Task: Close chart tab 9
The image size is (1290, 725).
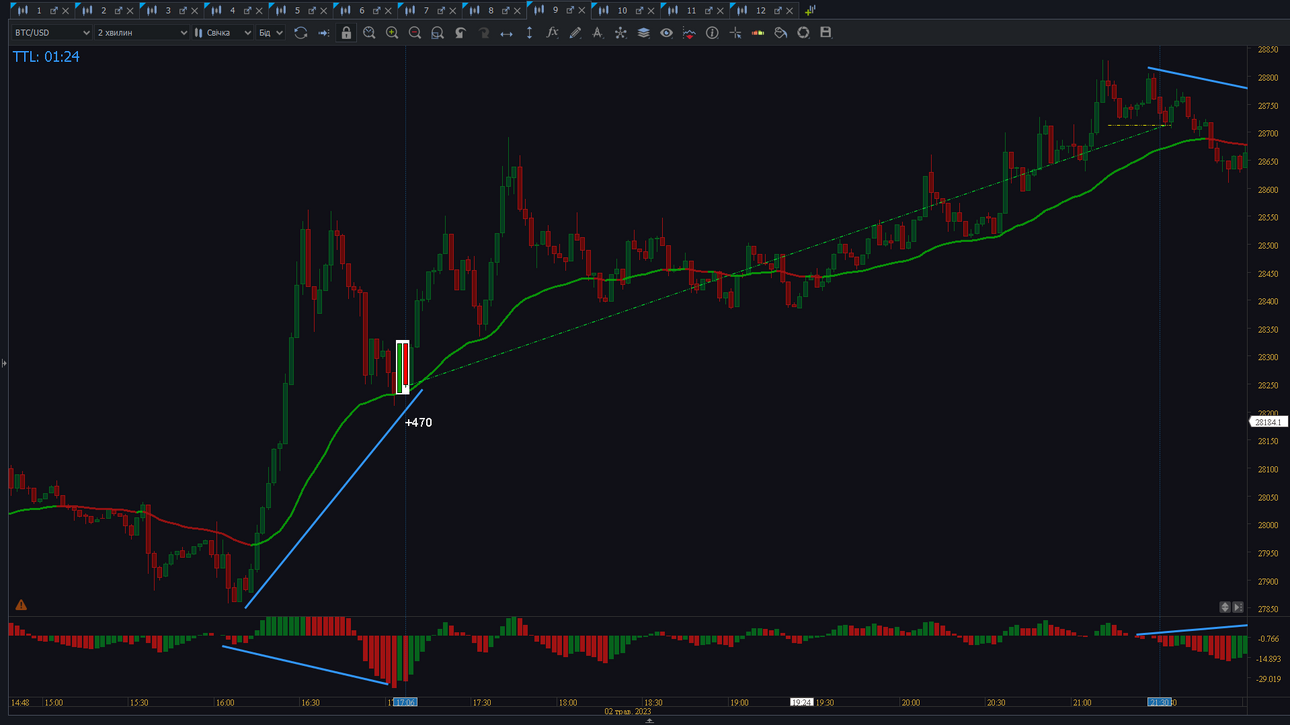Action: [x=582, y=11]
